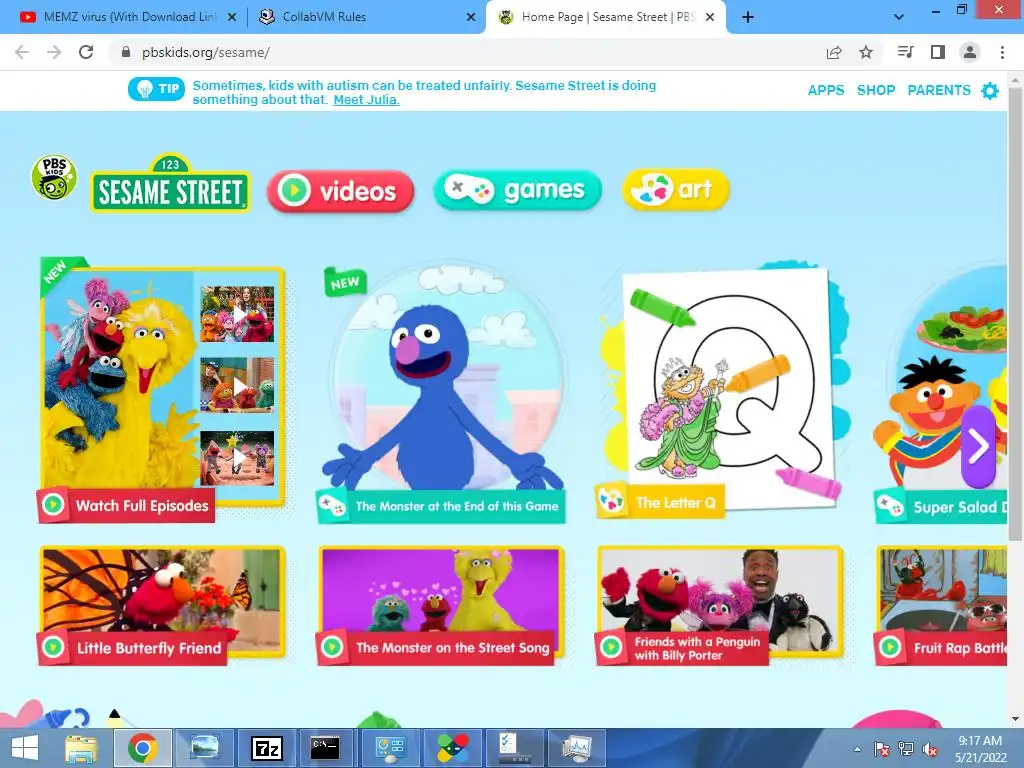Open Chrome three-dot menu

(x=1002, y=52)
